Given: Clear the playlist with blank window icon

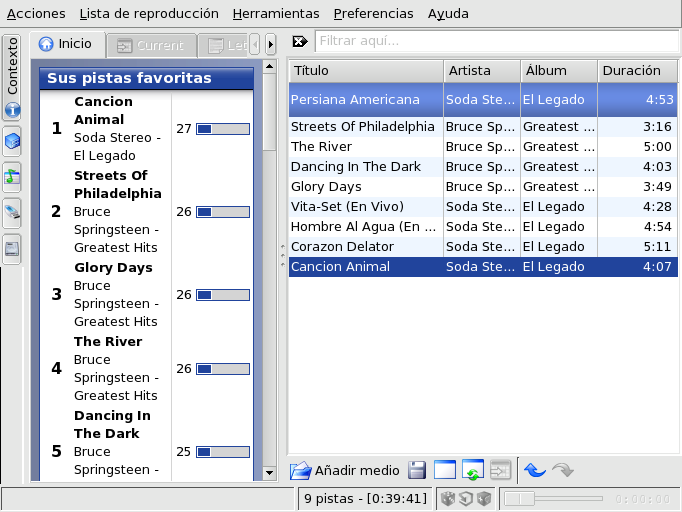Looking at the screenshot, I should pos(445,470).
